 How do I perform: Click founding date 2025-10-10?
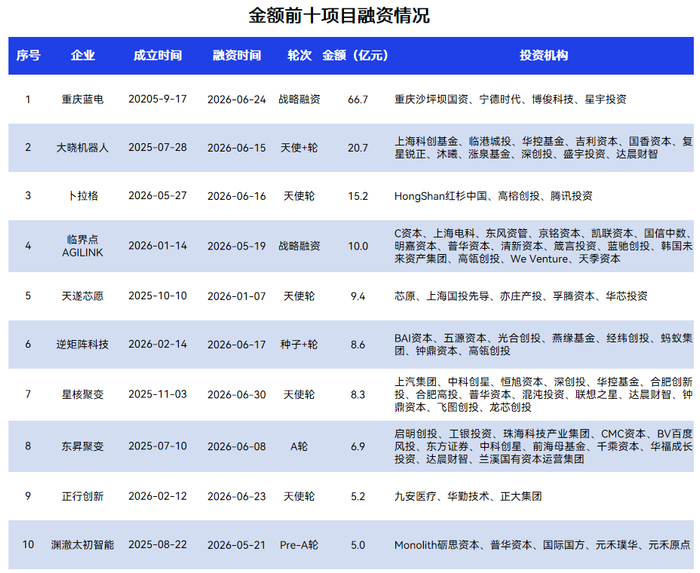pyautogui.click(x=158, y=296)
